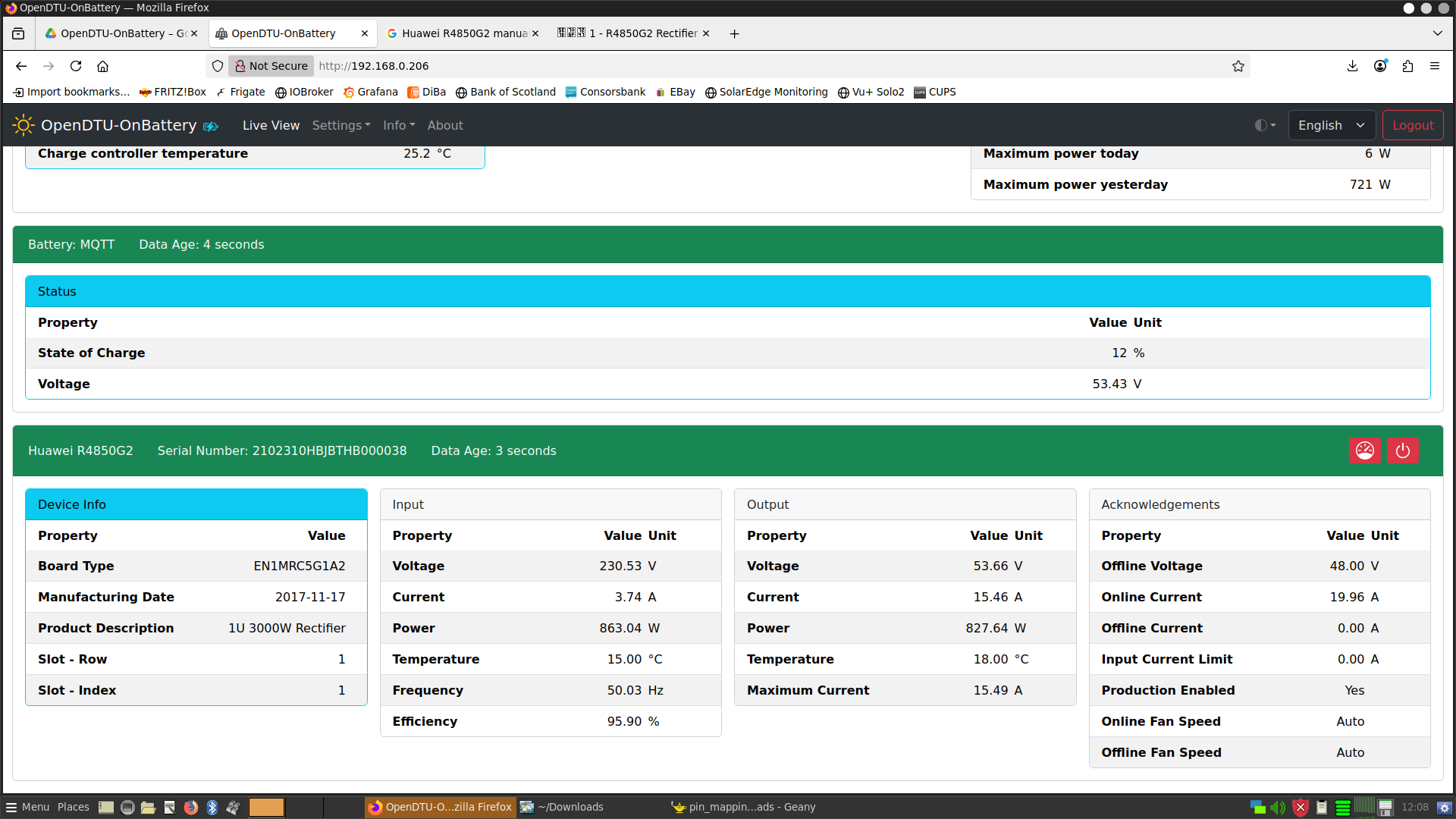The image size is (1456, 819).
Task: Open Firefox downloads arrow icon
Action: click(x=1352, y=66)
